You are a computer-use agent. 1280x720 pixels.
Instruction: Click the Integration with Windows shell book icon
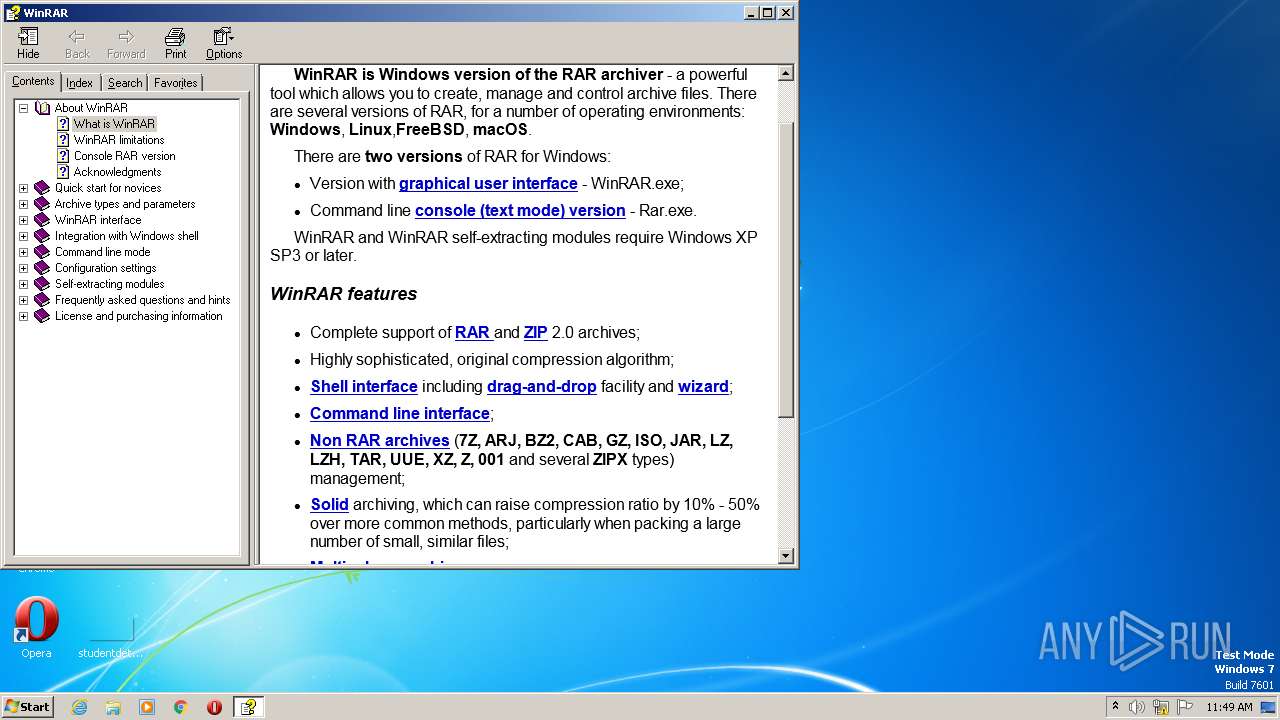(x=42, y=236)
